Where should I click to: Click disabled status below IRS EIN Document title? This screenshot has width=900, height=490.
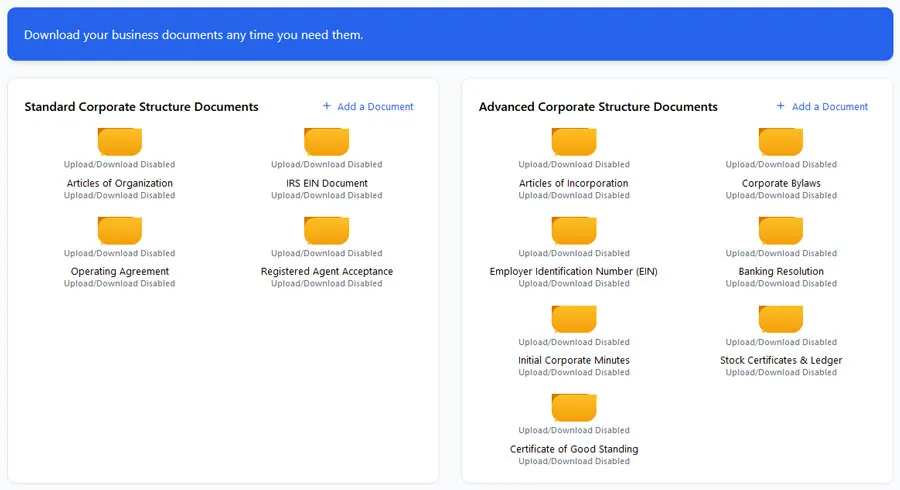tap(327, 196)
